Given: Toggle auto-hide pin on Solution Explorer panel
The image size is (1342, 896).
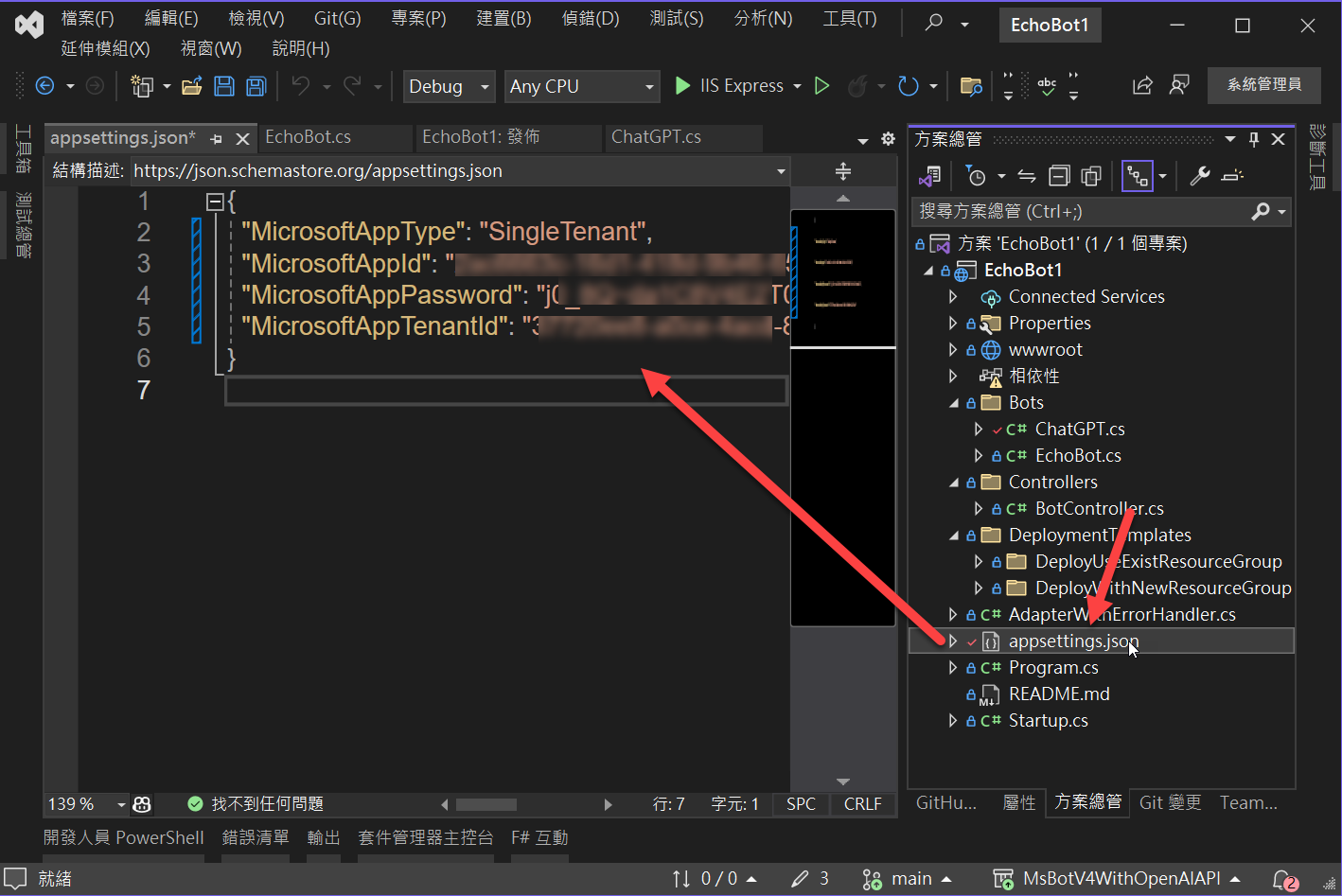Looking at the screenshot, I should 1254,139.
